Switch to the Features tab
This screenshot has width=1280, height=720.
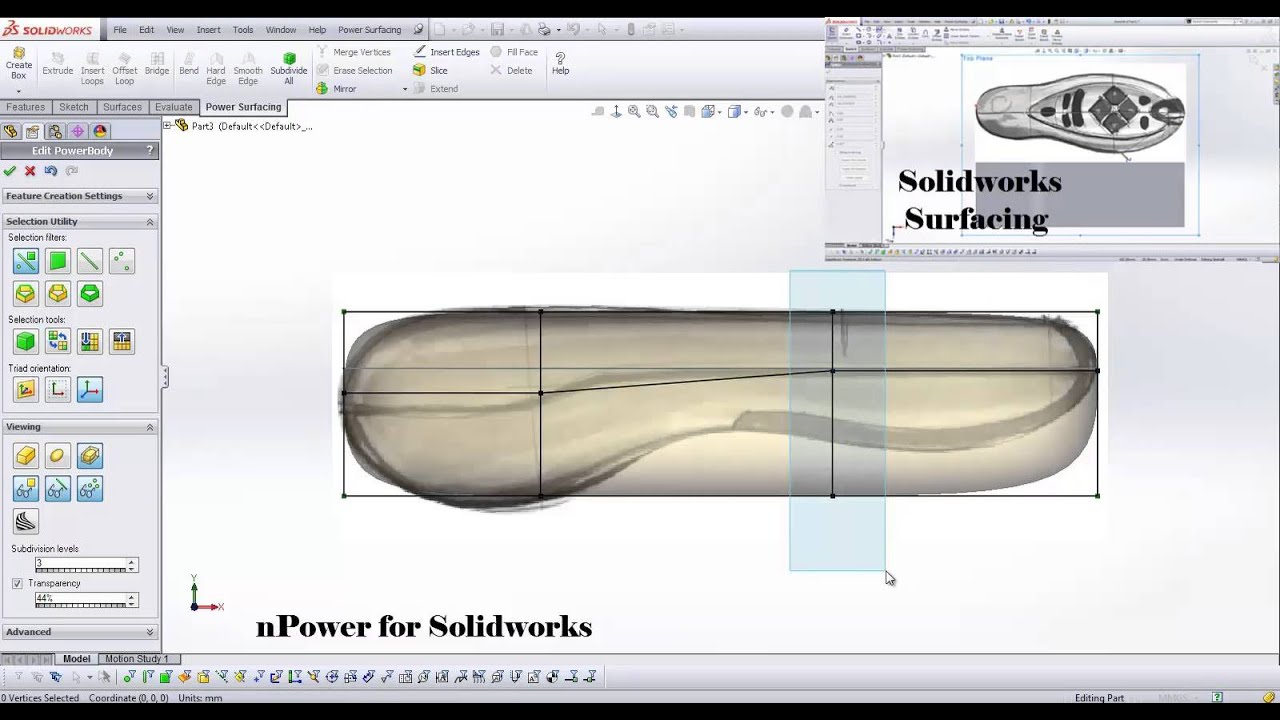[x=25, y=107]
